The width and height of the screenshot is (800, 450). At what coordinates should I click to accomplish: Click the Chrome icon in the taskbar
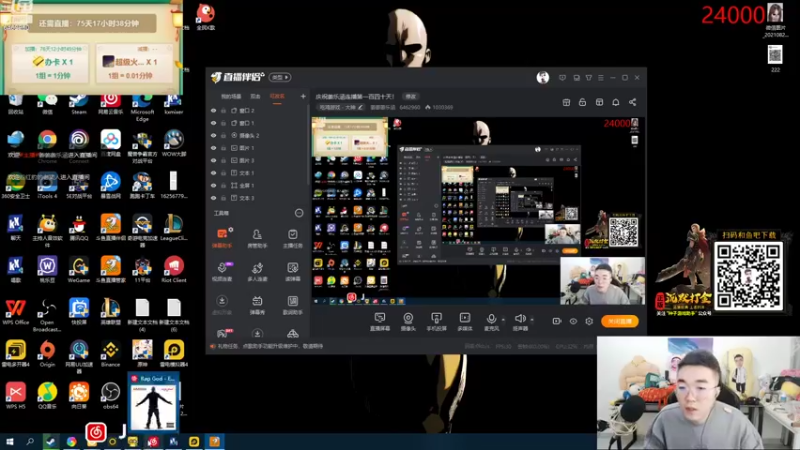tap(71, 441)
